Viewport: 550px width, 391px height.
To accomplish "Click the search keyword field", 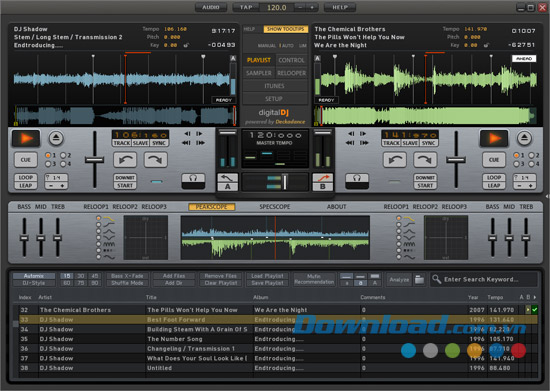I will click(x=484, y=279).
